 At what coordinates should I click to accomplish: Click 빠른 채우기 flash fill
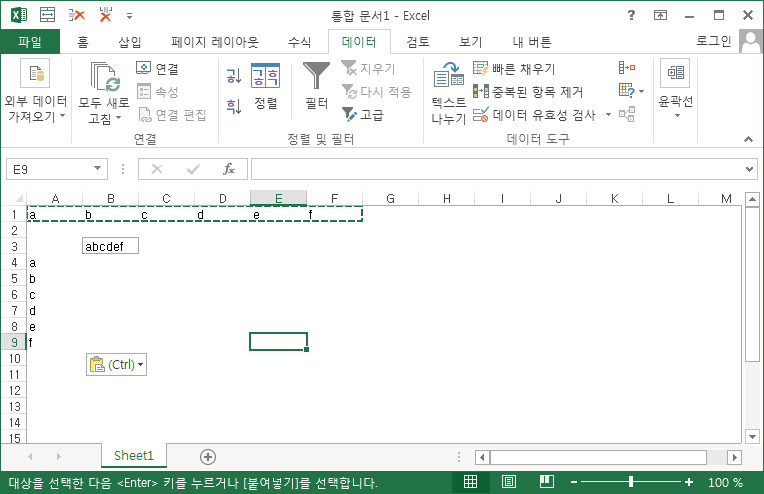514,69
